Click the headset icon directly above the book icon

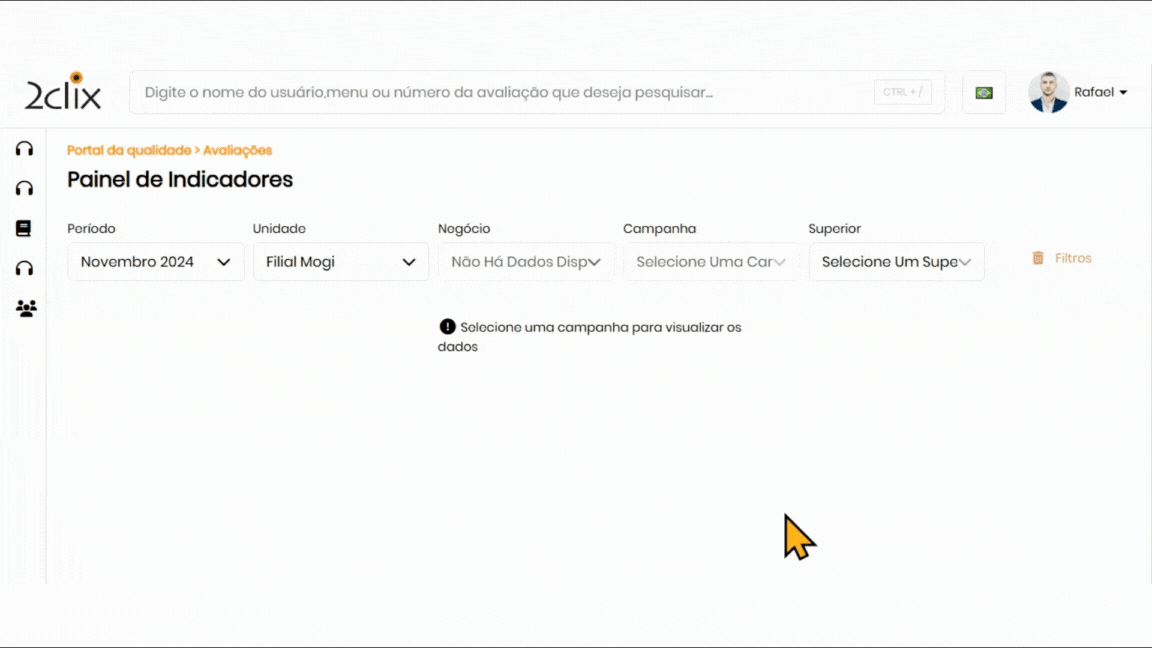click(25, 188)
